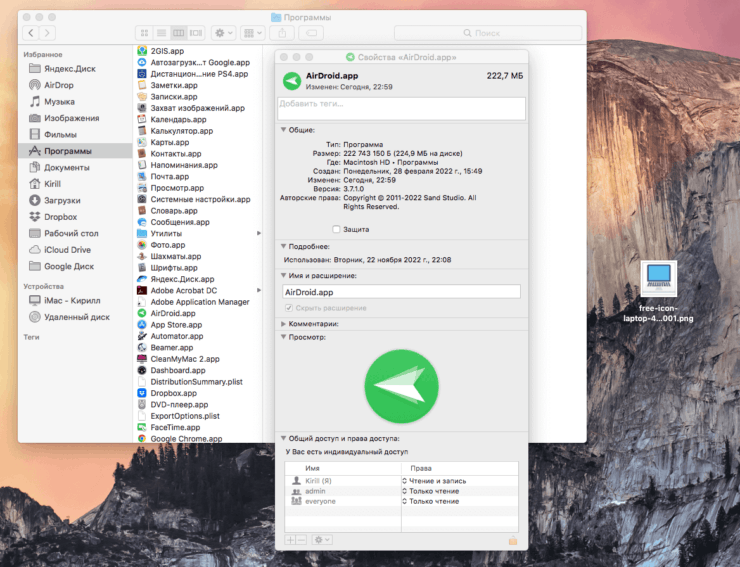Toggle Скрыть расширение checkbox

point(289,308)
